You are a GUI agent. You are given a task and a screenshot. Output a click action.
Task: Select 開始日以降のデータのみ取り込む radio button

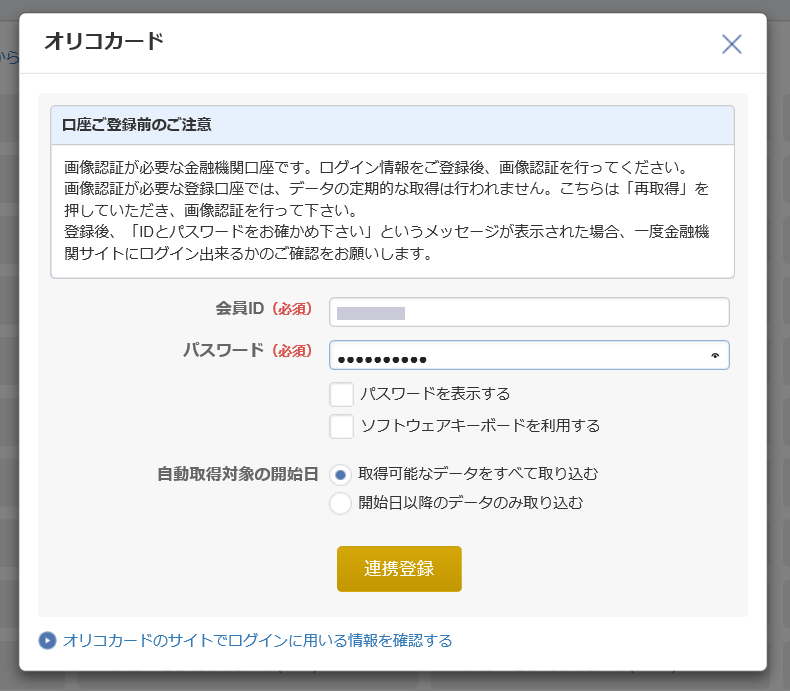(x=341, y=503)
